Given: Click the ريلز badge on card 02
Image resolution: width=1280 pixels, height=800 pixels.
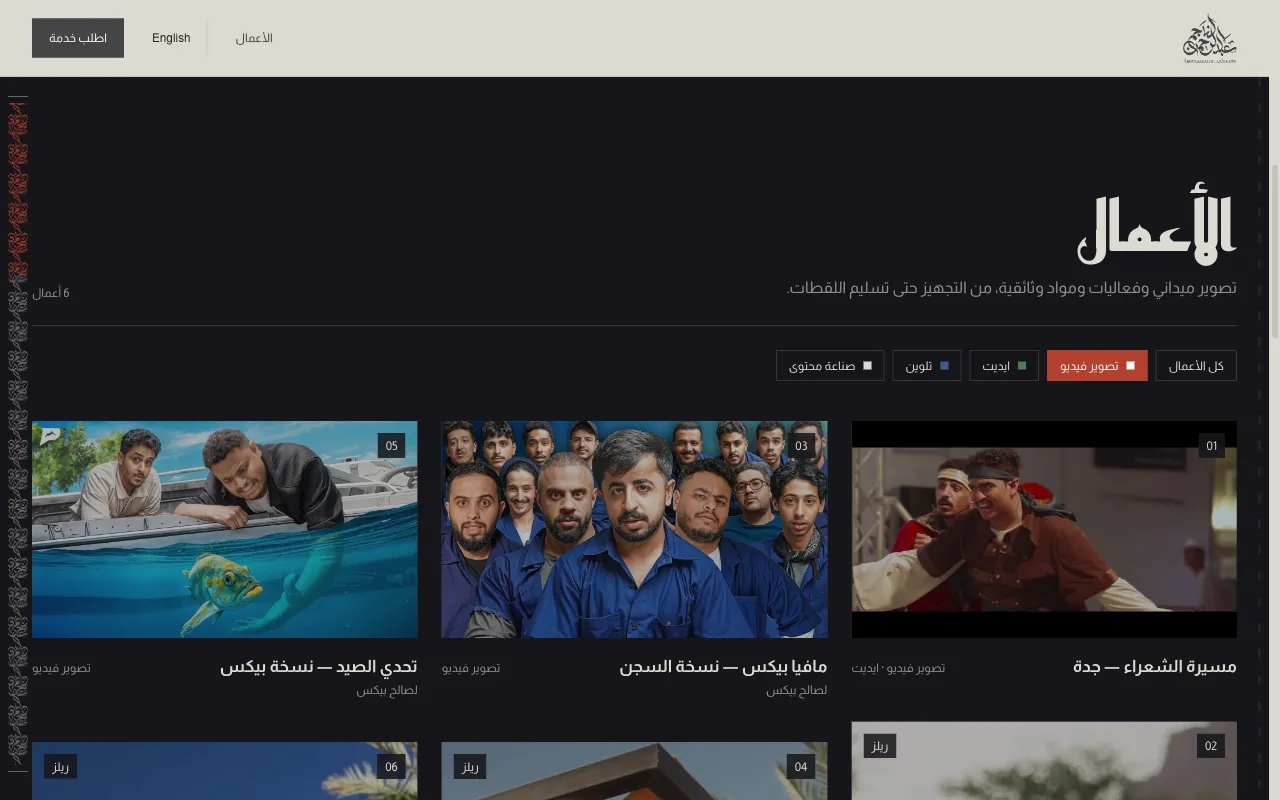Looking at the screenshot, I should click(x=880, y=746).
